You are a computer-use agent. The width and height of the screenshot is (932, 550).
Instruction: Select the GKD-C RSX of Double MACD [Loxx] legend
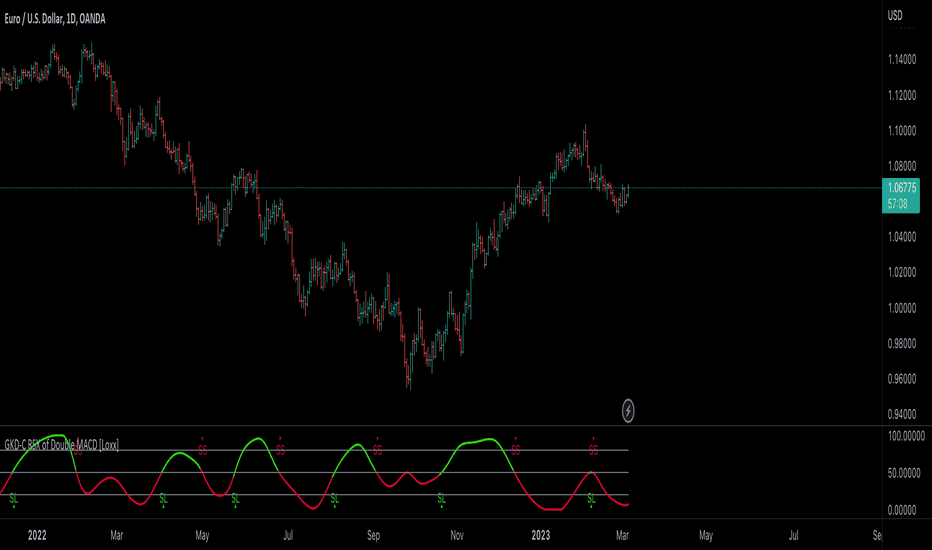click(61, 445)
